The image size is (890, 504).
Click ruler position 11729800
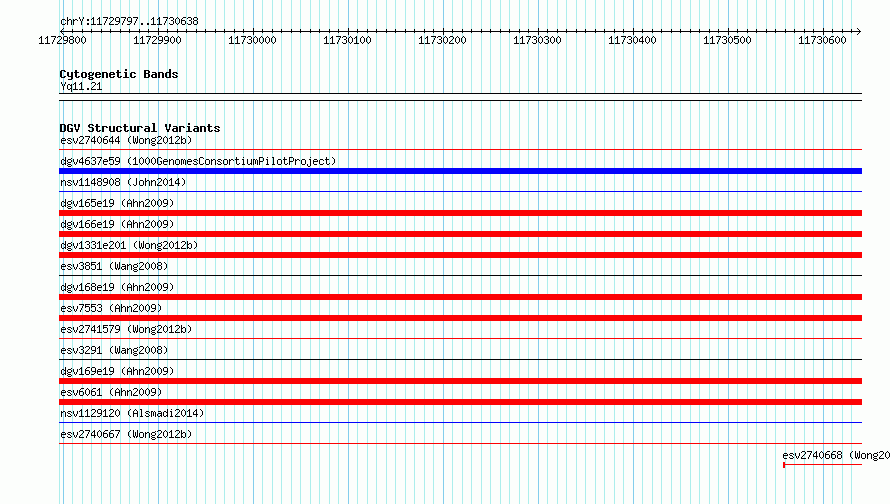tap(62, 40)
